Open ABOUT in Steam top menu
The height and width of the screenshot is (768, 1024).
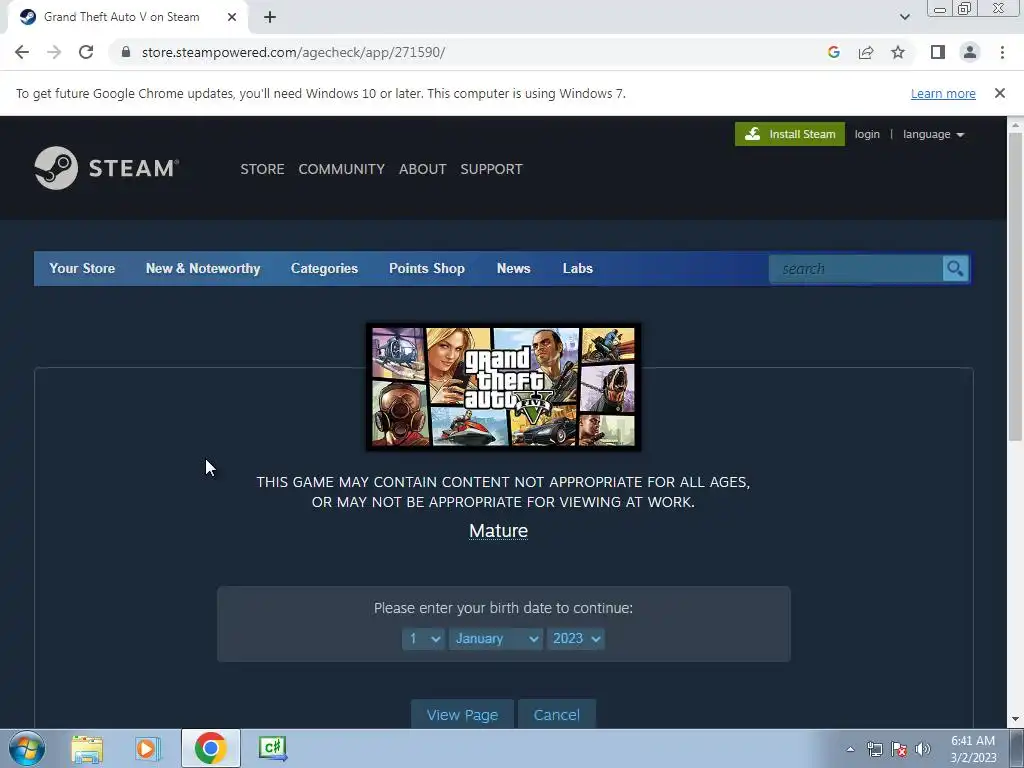coord(423,169)
